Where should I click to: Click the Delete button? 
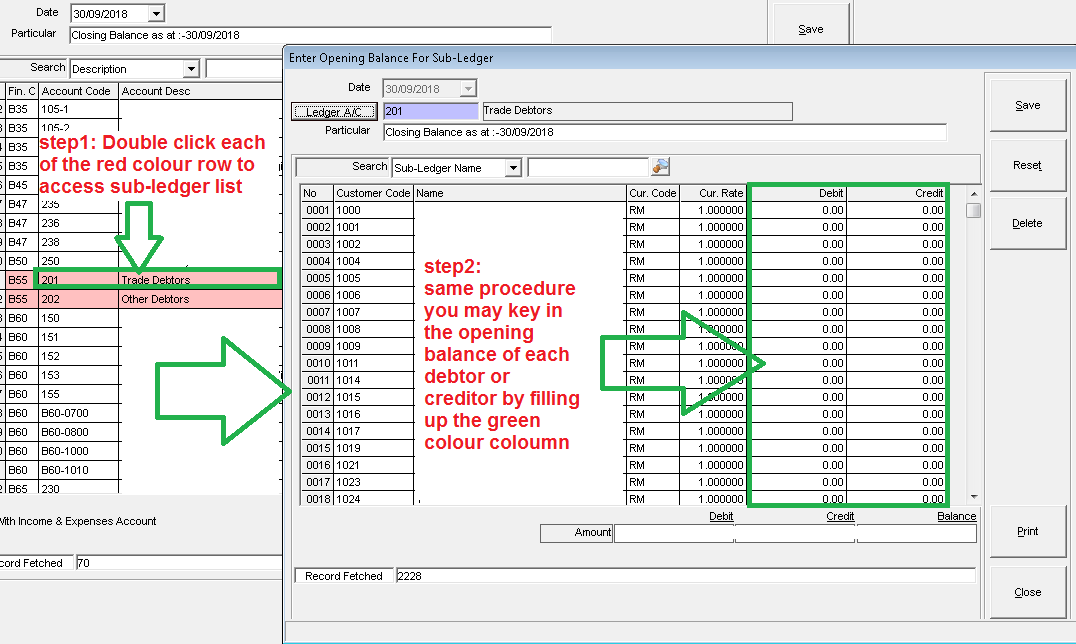[1027, 224]
